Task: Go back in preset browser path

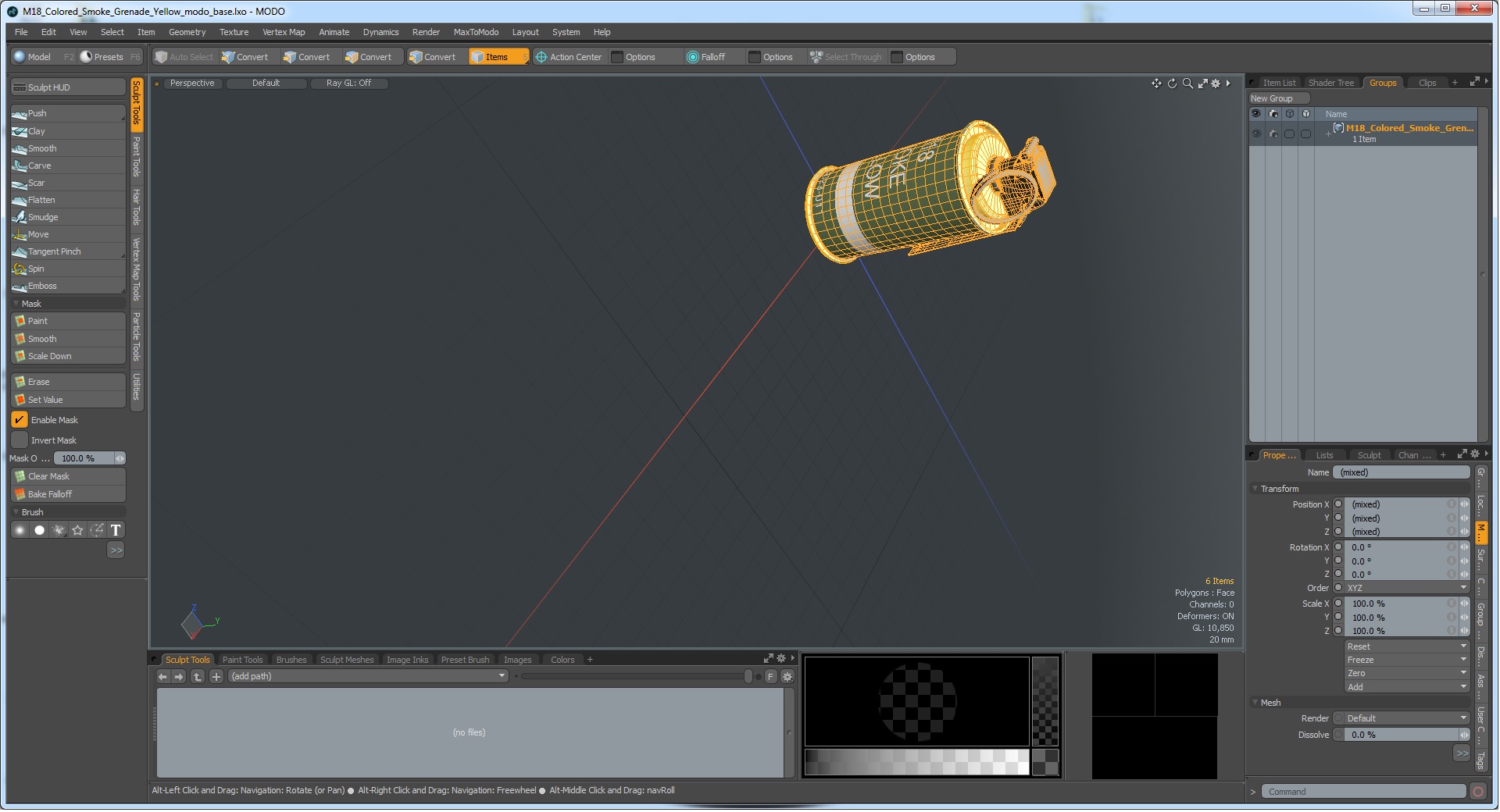Action: [x=162, y=677]
